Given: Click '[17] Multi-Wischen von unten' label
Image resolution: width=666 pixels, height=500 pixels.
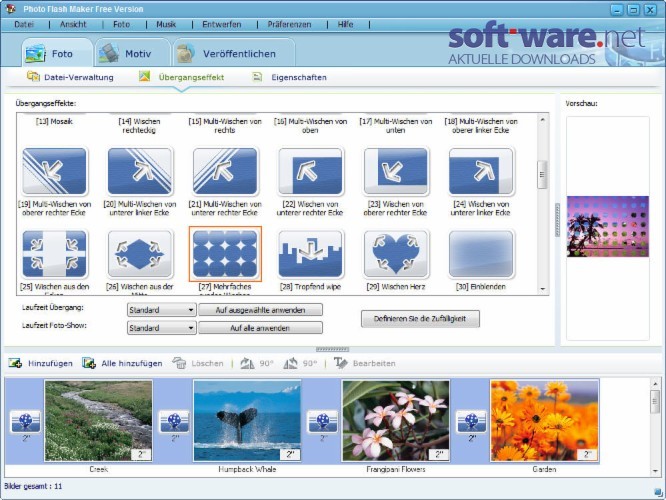Looking at the screenshot, I should [396, 126].
